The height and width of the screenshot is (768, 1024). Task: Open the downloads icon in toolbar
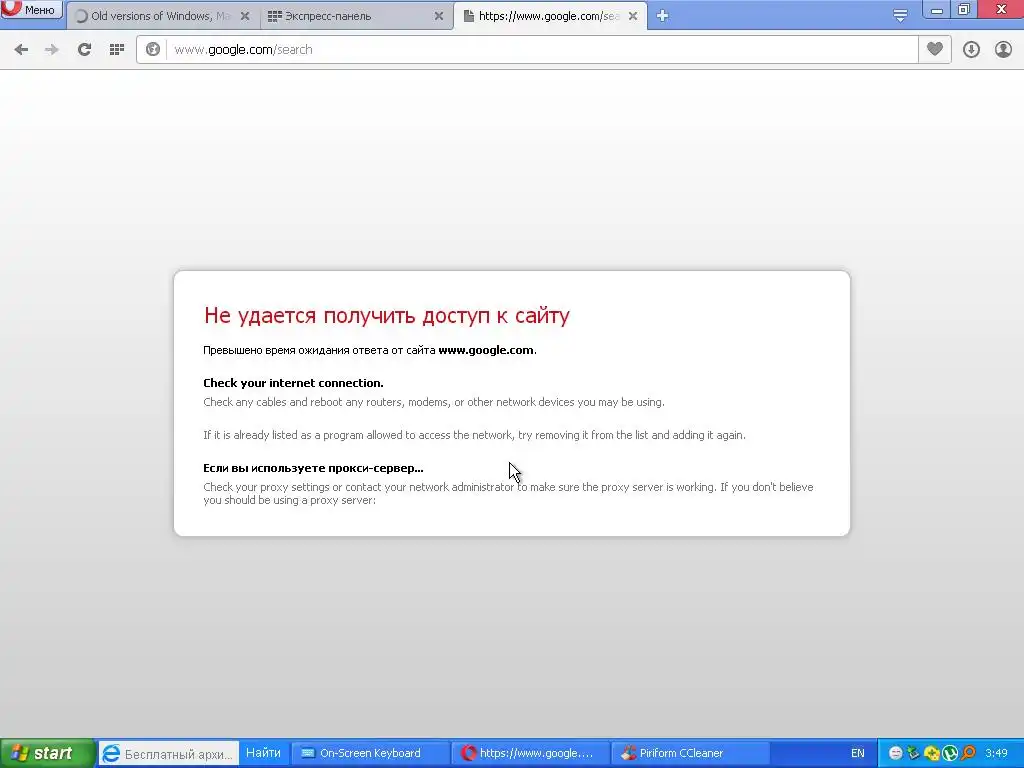click(x=971, y=50)
